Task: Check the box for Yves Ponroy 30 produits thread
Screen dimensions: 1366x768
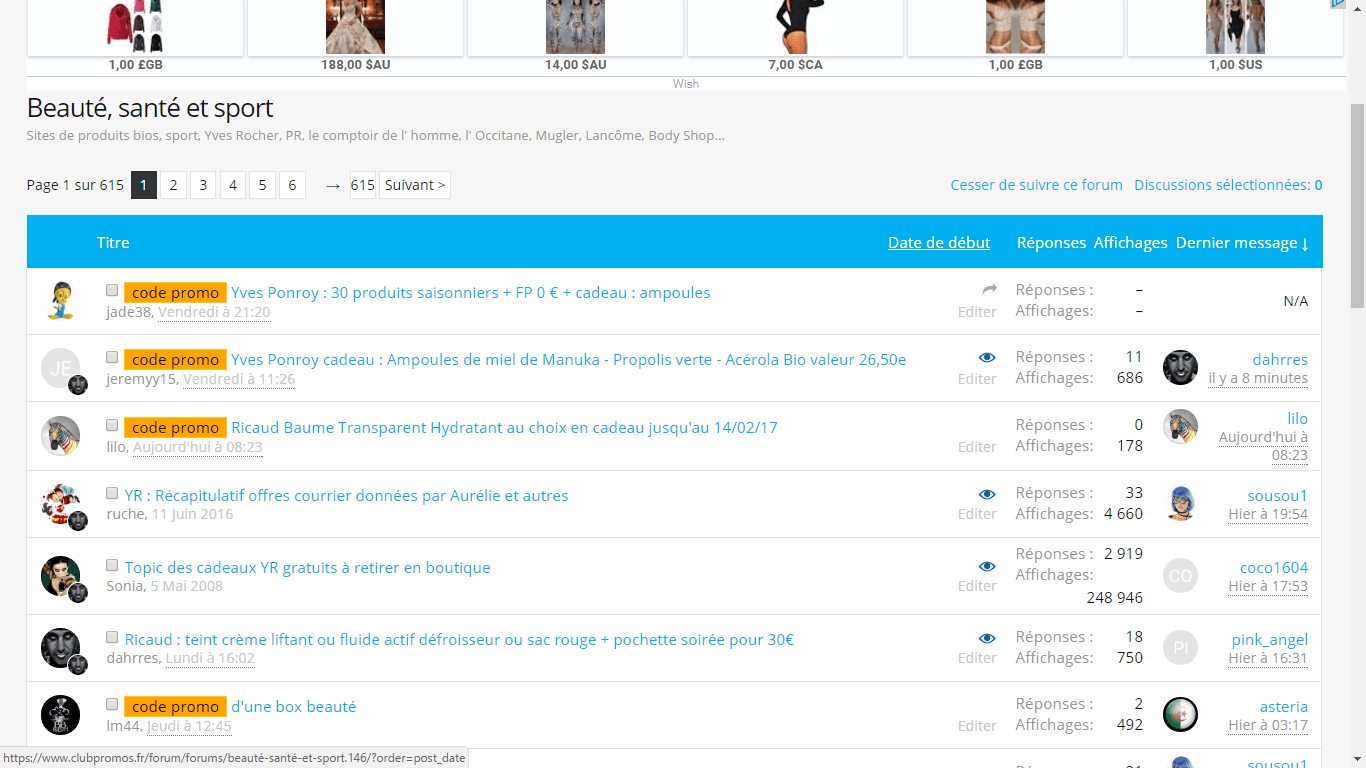Action: 112,291
